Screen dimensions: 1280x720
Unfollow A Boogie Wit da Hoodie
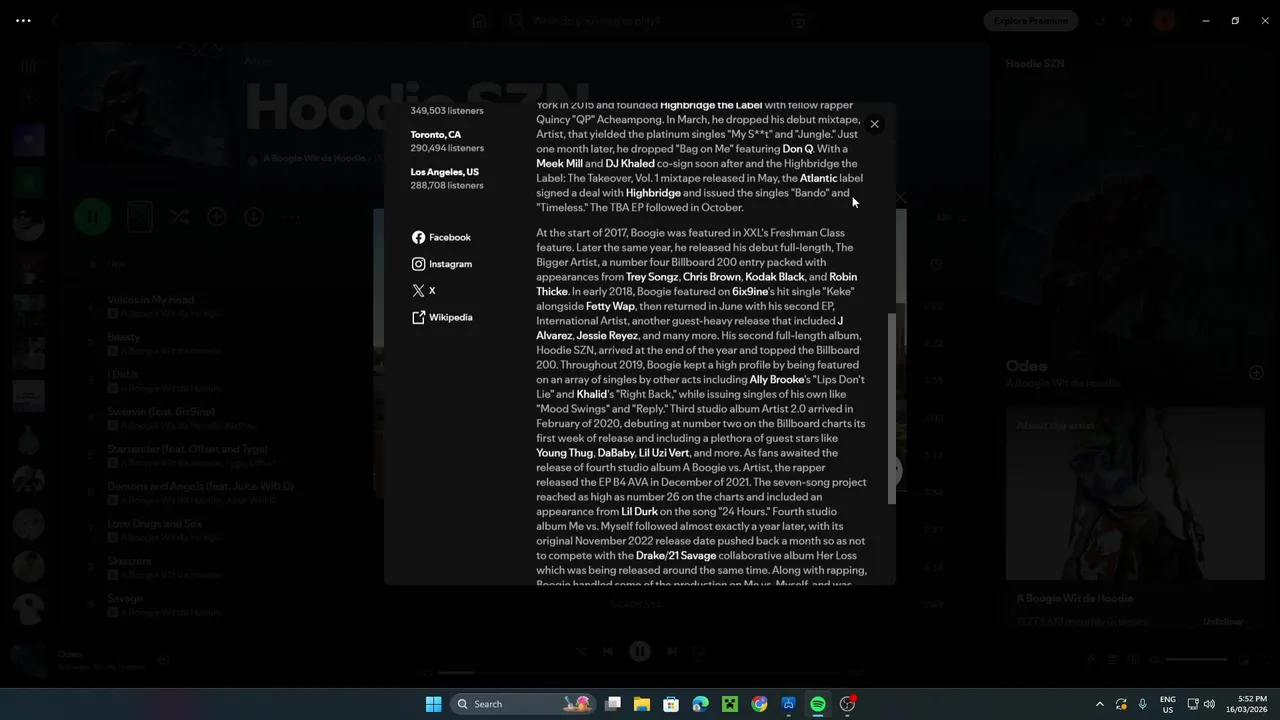(x=1222, y=621)
